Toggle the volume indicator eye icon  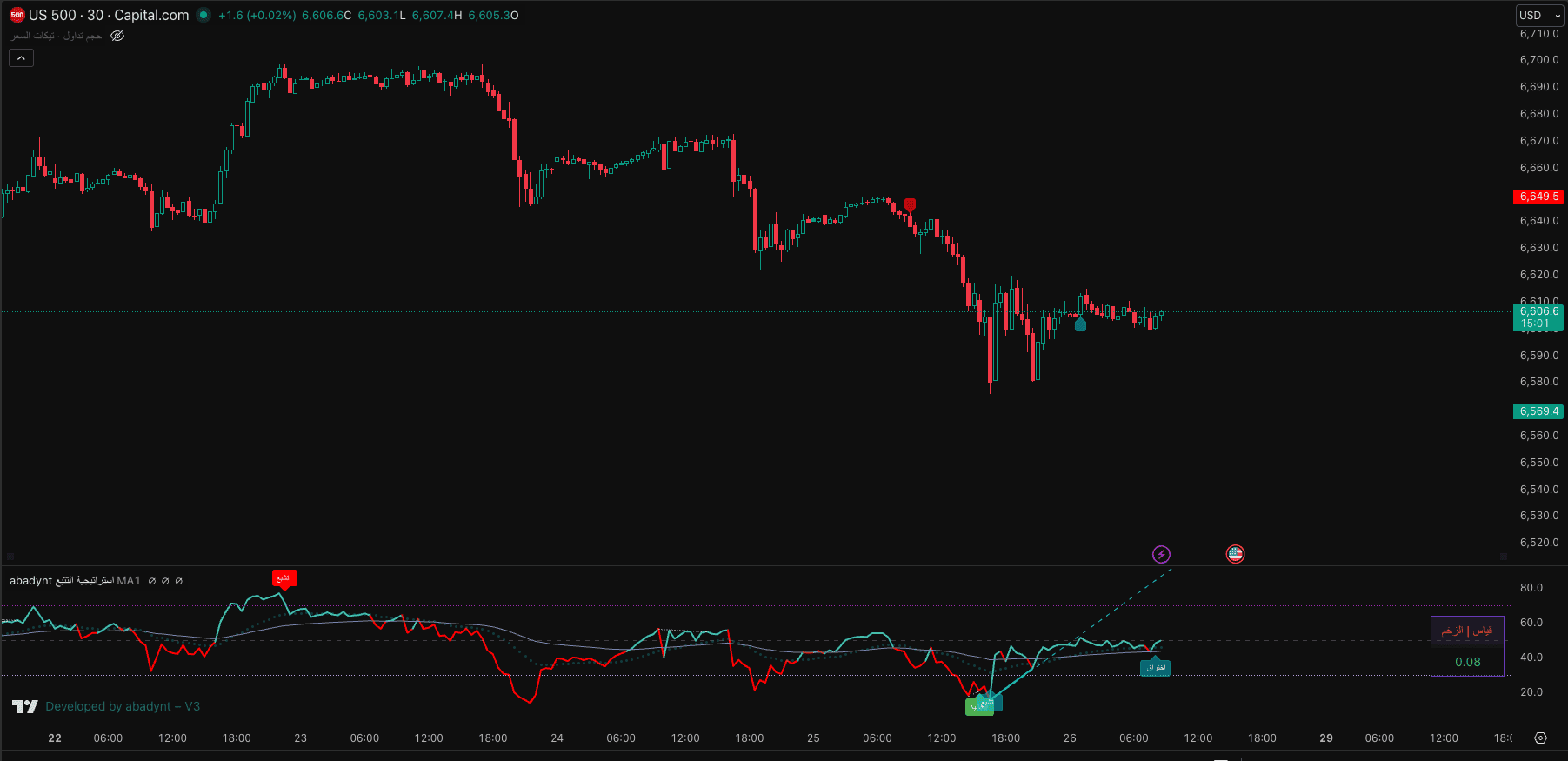point(117,36)
